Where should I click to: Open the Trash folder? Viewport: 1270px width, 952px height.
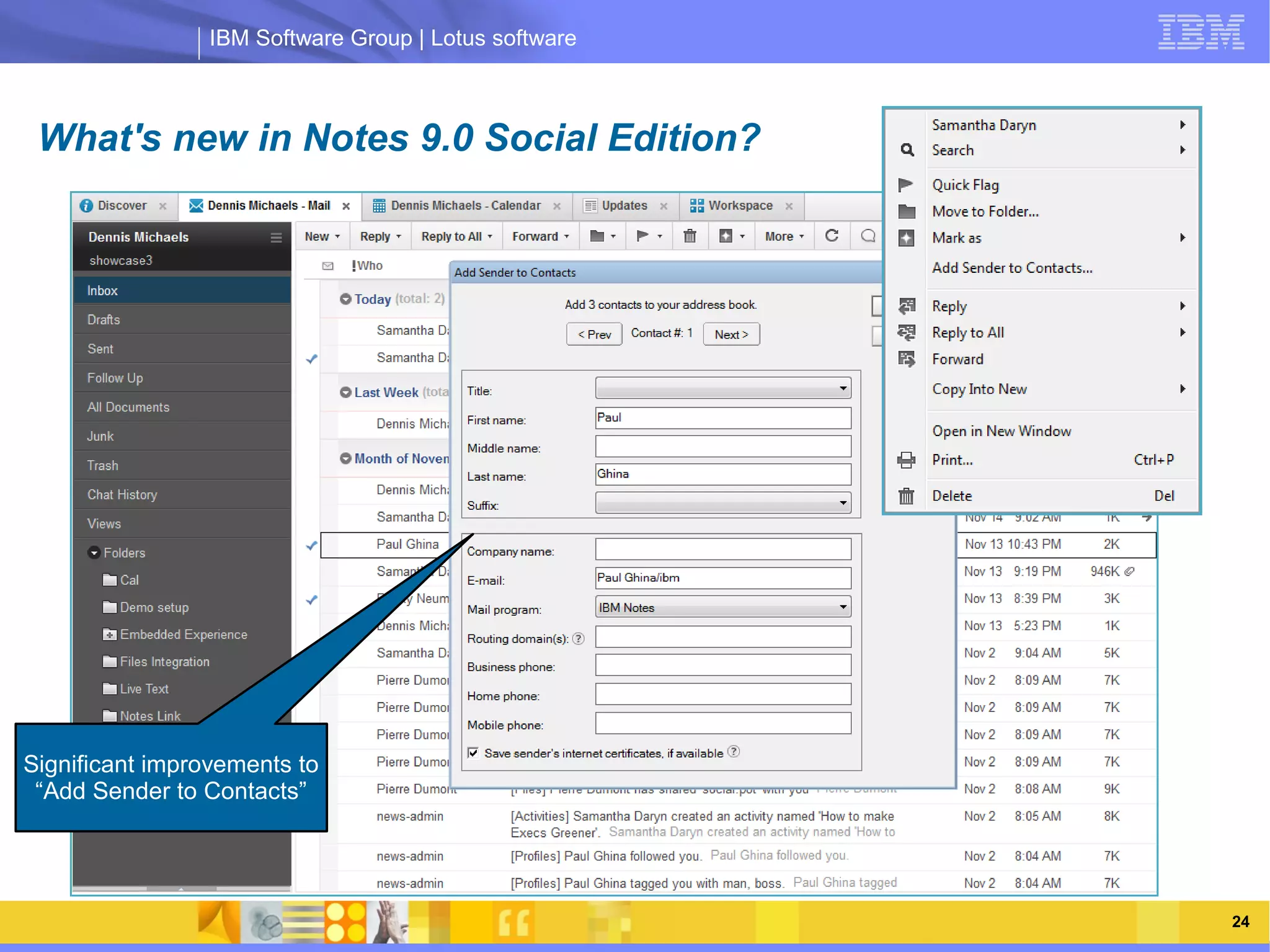[182, 466]
